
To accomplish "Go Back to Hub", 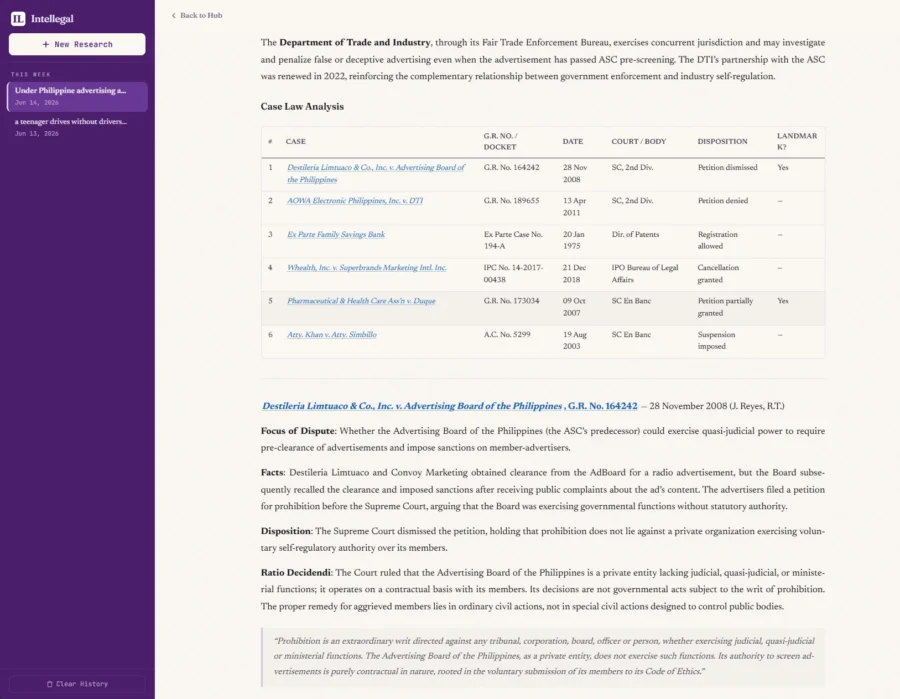I will pyautogui.click(x=197, y=15).
